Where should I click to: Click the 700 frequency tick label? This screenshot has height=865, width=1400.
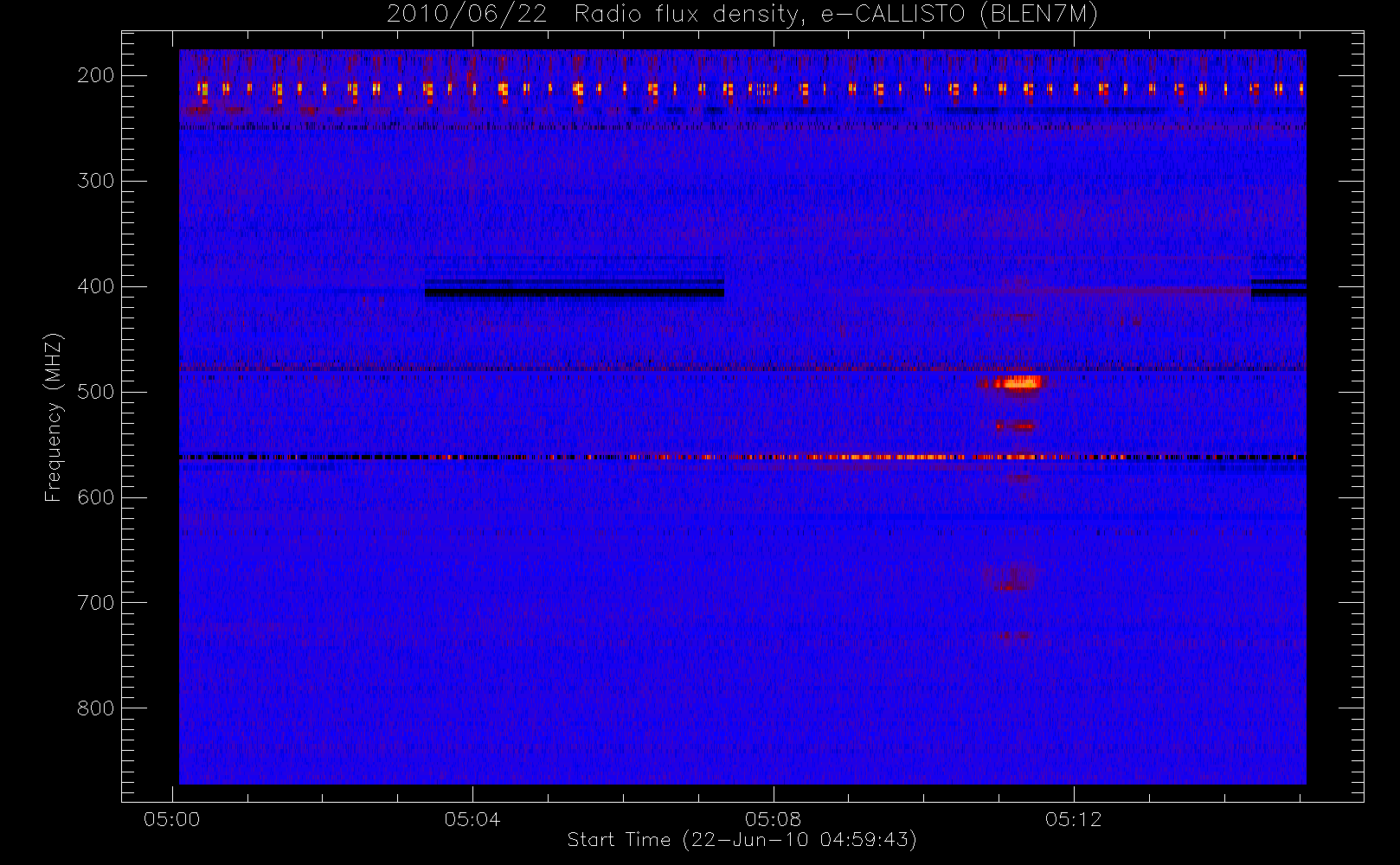coord(95,603)
